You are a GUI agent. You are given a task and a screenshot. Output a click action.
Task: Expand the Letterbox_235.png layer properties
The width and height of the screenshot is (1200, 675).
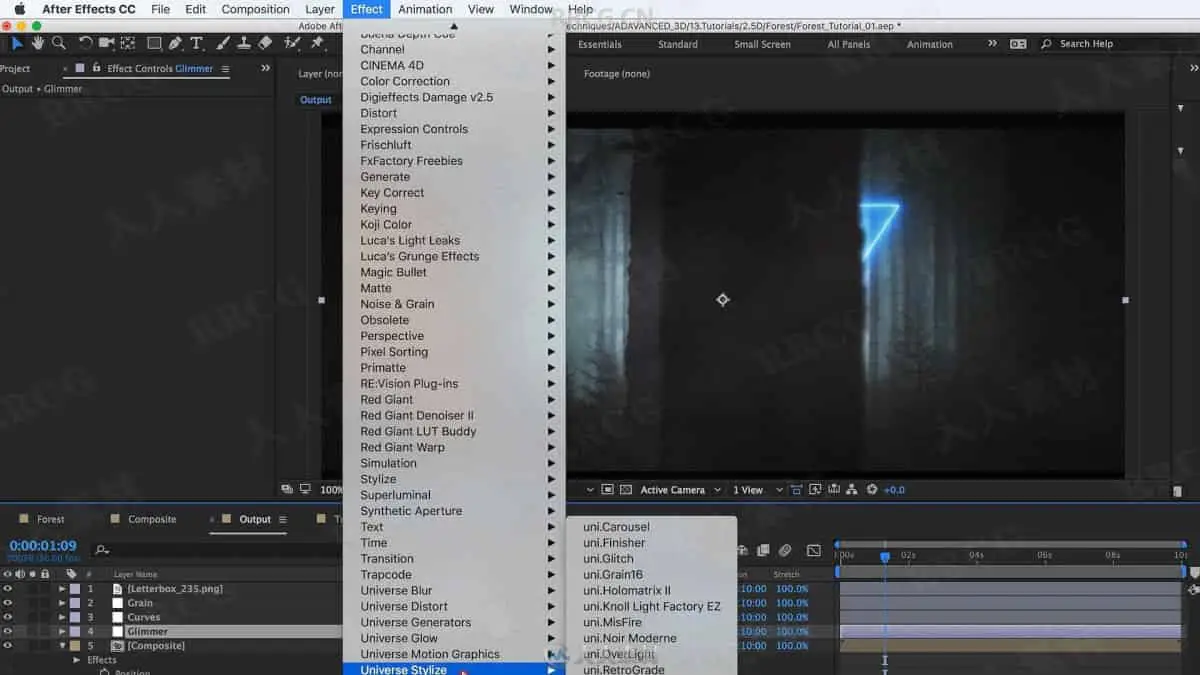pyautogui.click(x=62, y=589)
